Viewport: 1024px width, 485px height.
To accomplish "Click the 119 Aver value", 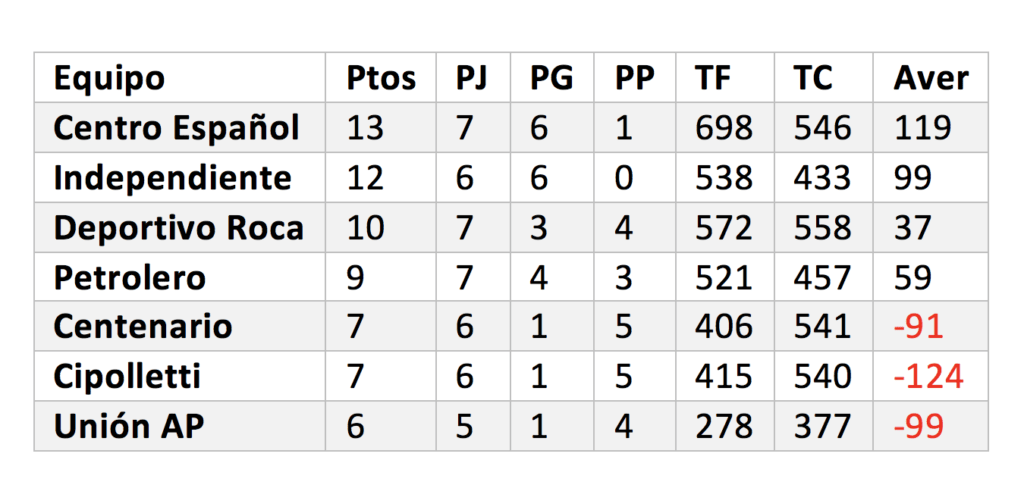I will point(921,127).
